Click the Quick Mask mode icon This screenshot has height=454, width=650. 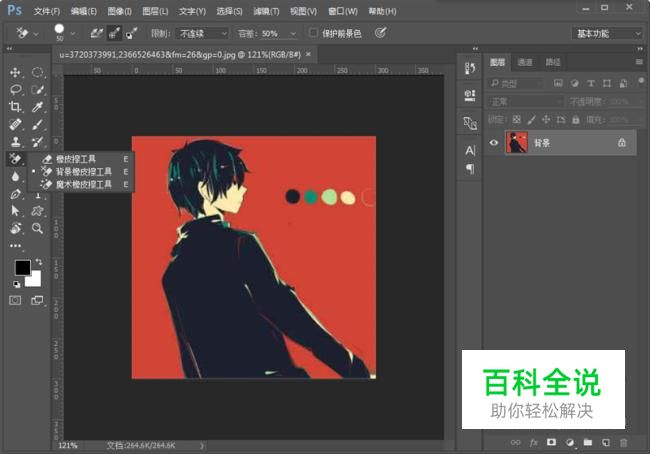pos(15,300)
